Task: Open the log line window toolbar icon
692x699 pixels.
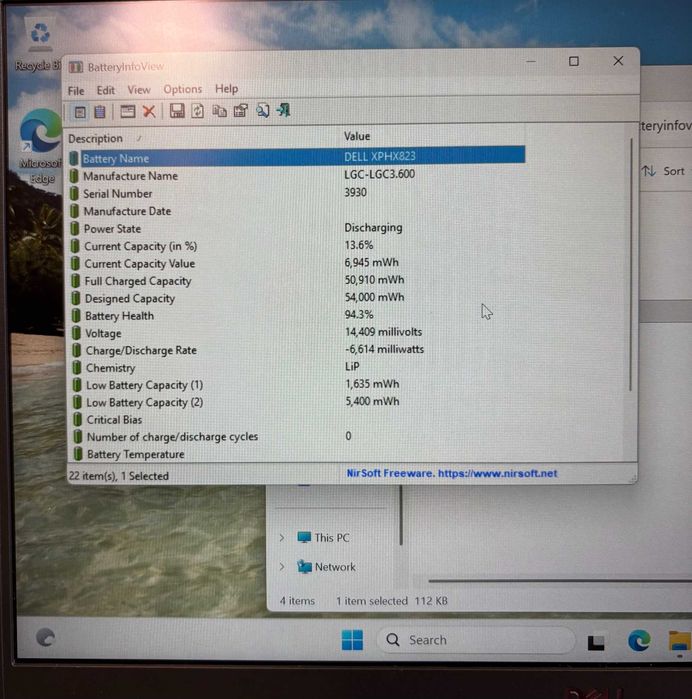Action: click(x=128, y=111)
